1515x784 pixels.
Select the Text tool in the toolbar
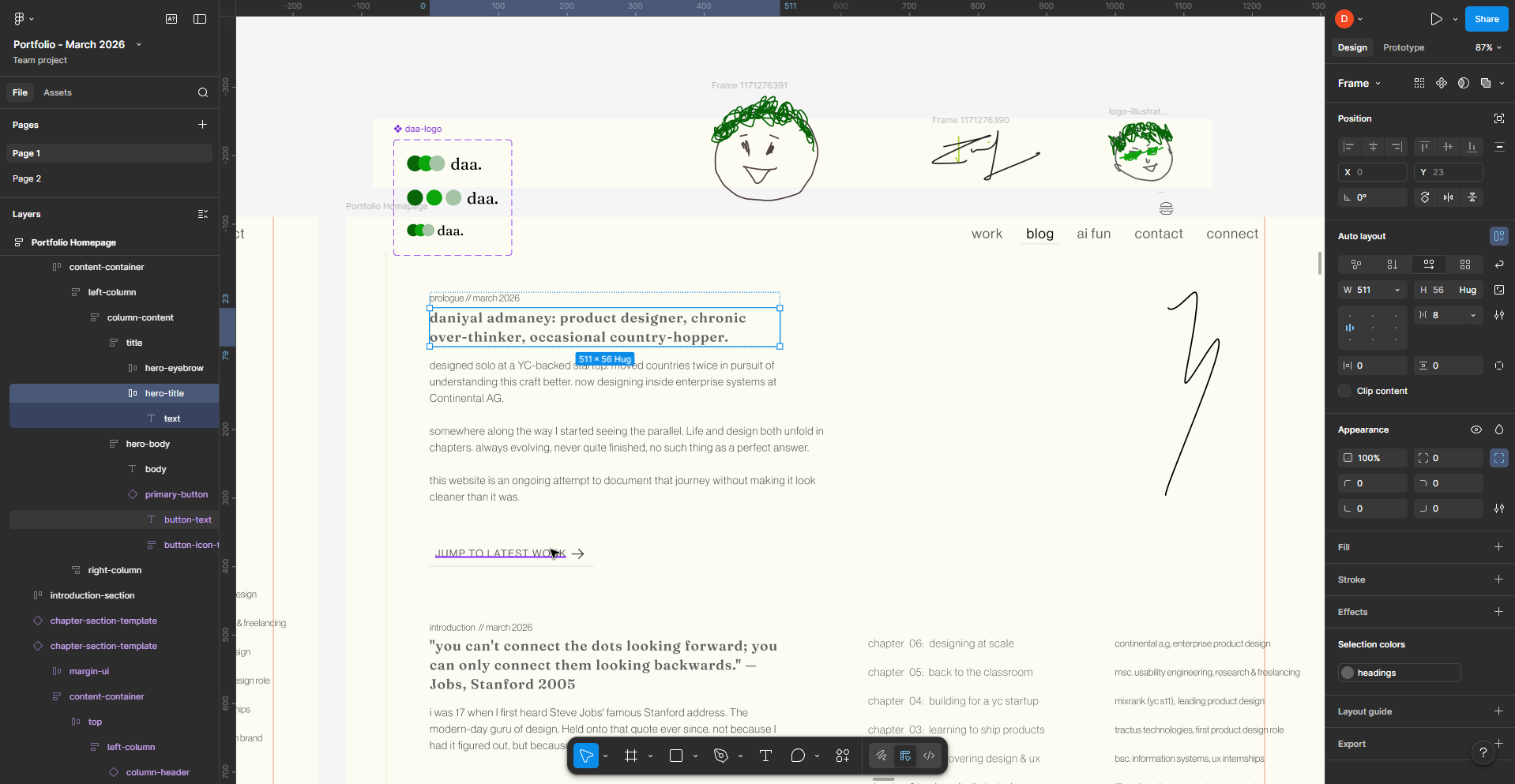[765, 756]
